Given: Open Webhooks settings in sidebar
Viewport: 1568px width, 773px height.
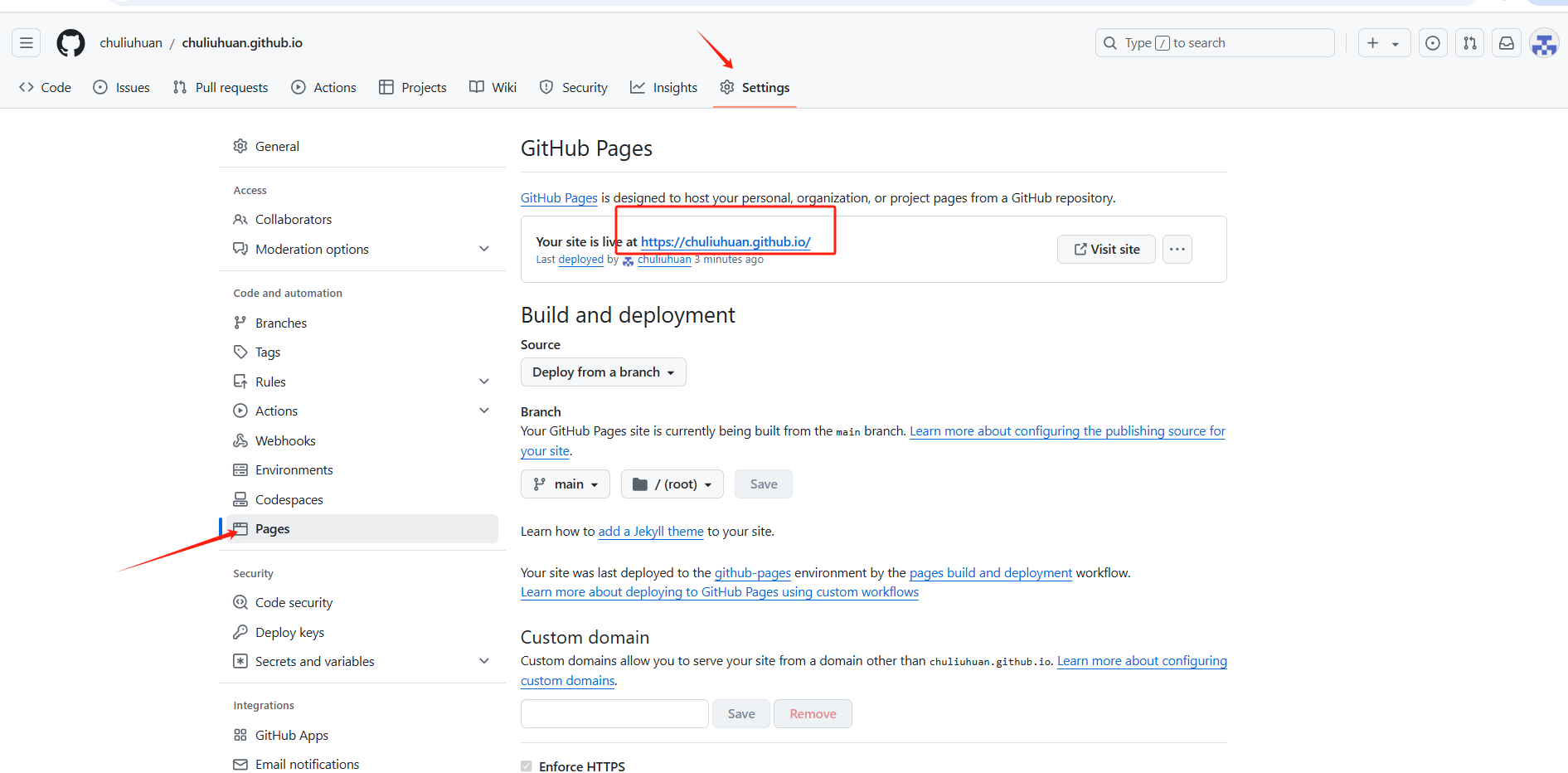Looking at the screenshot, I should 362,440.
